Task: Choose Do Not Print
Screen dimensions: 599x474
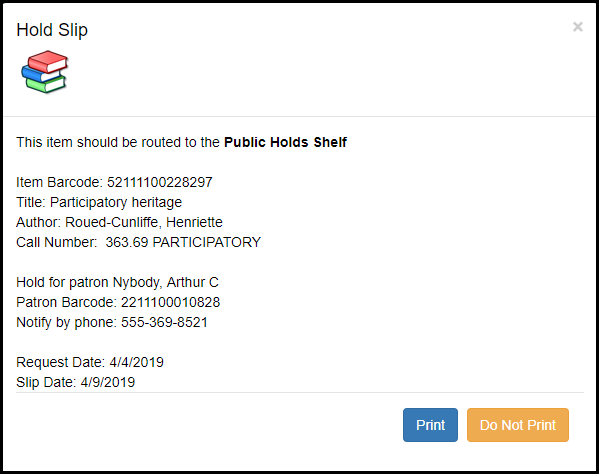Action: click(518, 425)
